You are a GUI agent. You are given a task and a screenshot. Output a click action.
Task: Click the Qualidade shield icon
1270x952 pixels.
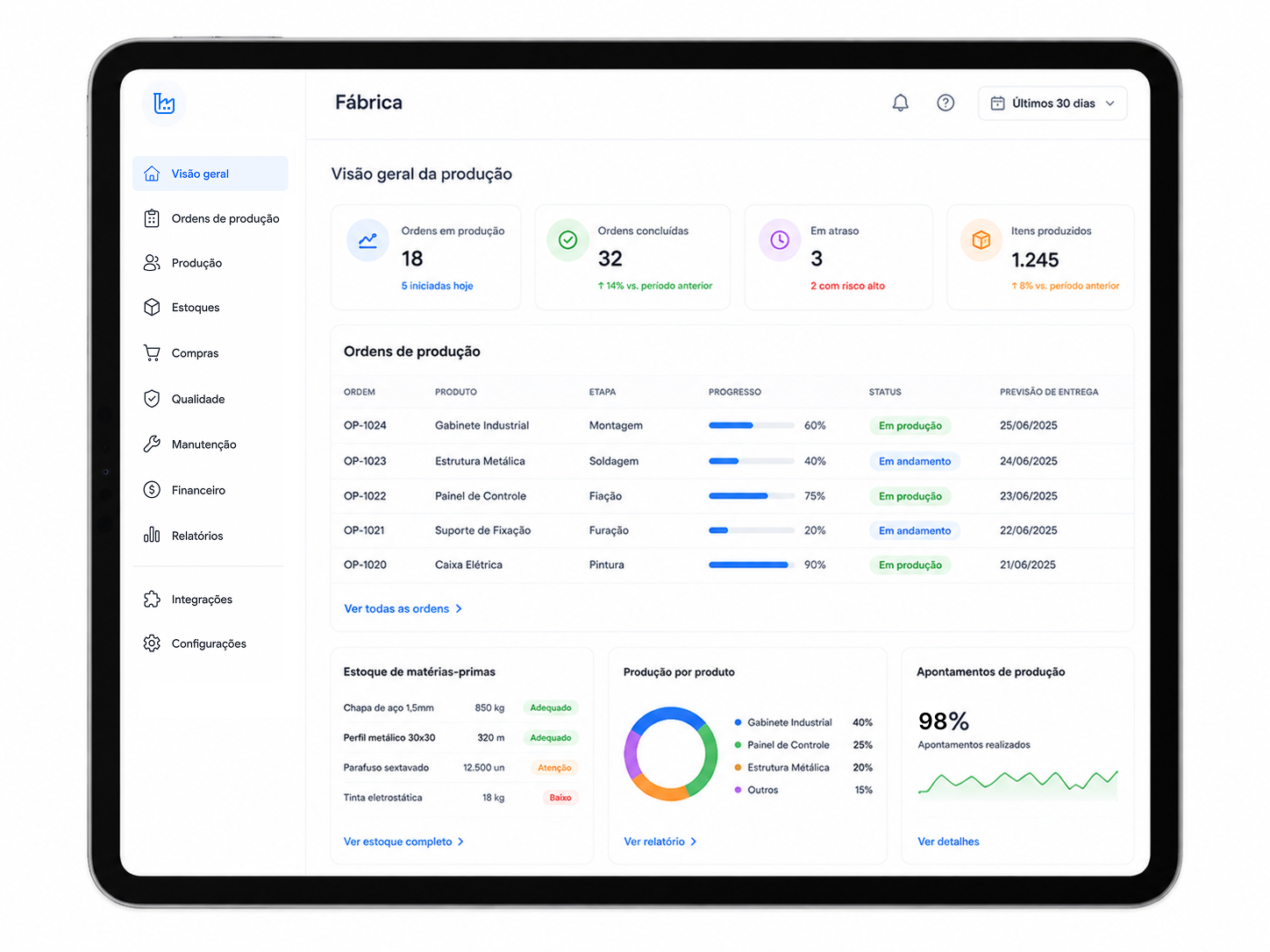tap(152, 399)
